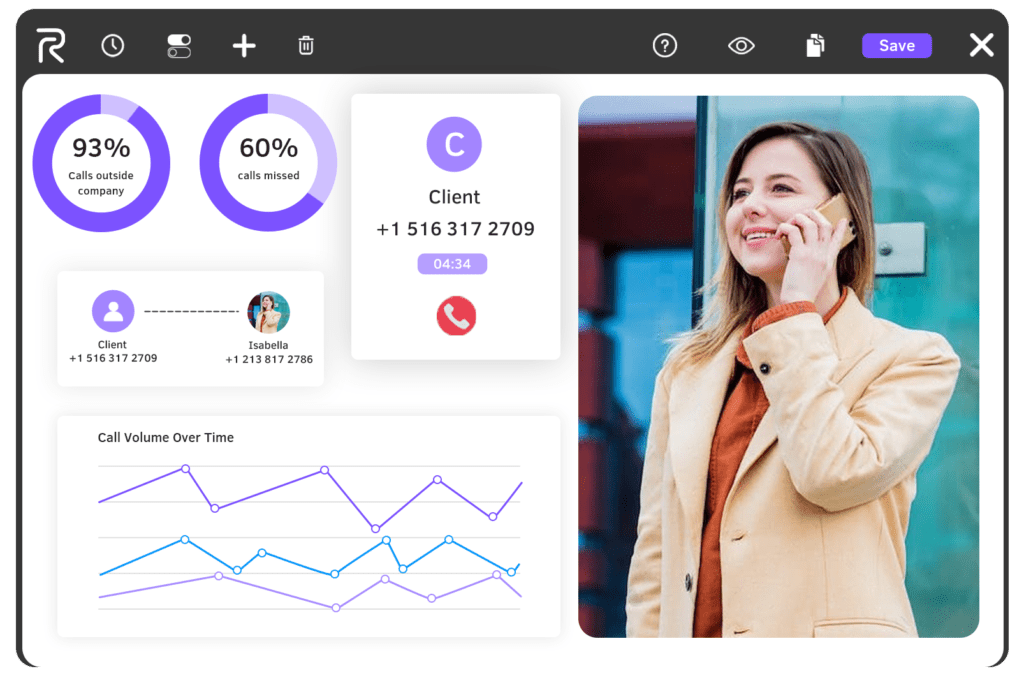1024x692 pixels.
Task: Open help via the question mark icon
Action: tap(665, 46)
